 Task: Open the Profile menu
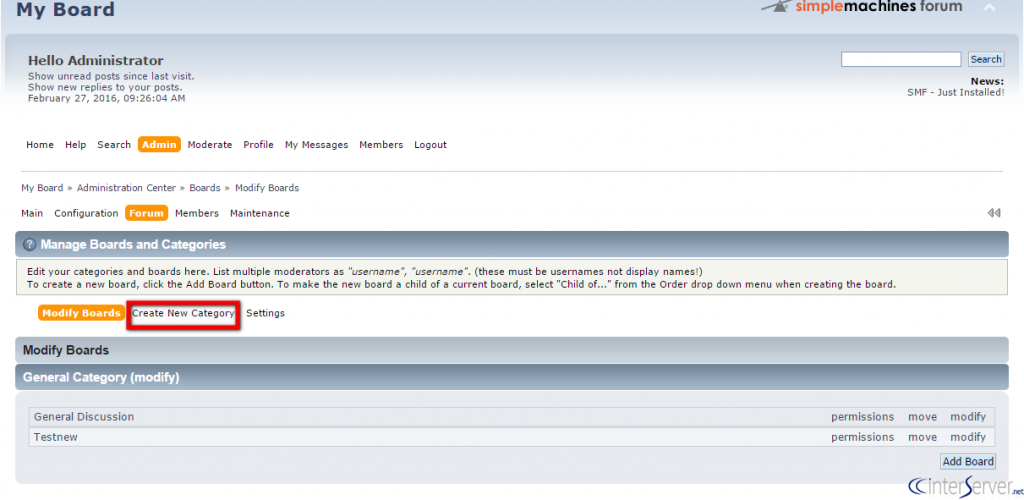pyautogui.click(x=259, y=145)
